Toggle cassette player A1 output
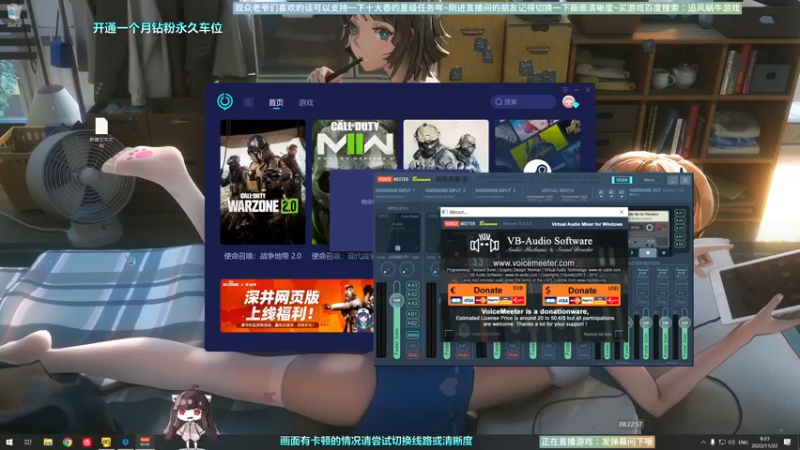The height and width of the screenshot is (450, 800). click(x=680, y=213)
